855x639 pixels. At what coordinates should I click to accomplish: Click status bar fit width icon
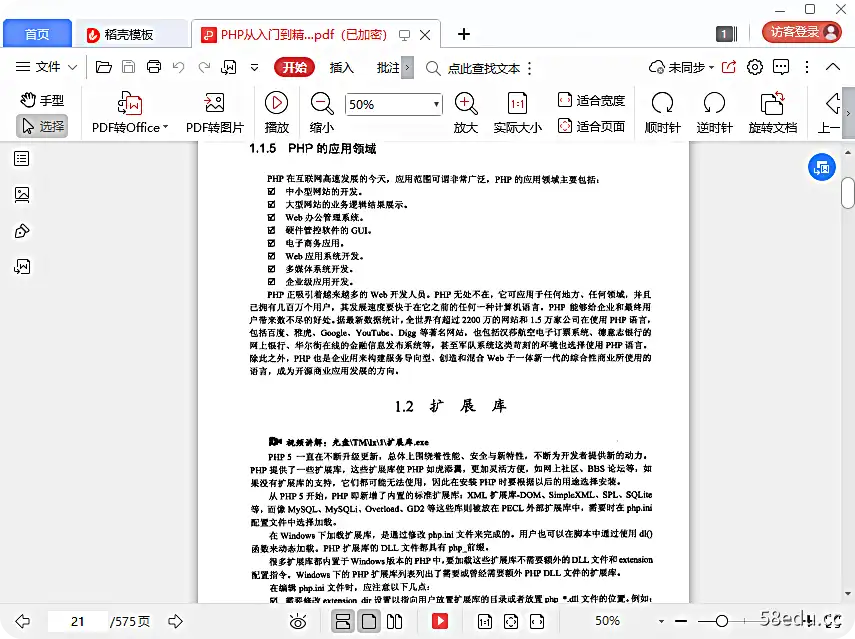tap(537, 621)
